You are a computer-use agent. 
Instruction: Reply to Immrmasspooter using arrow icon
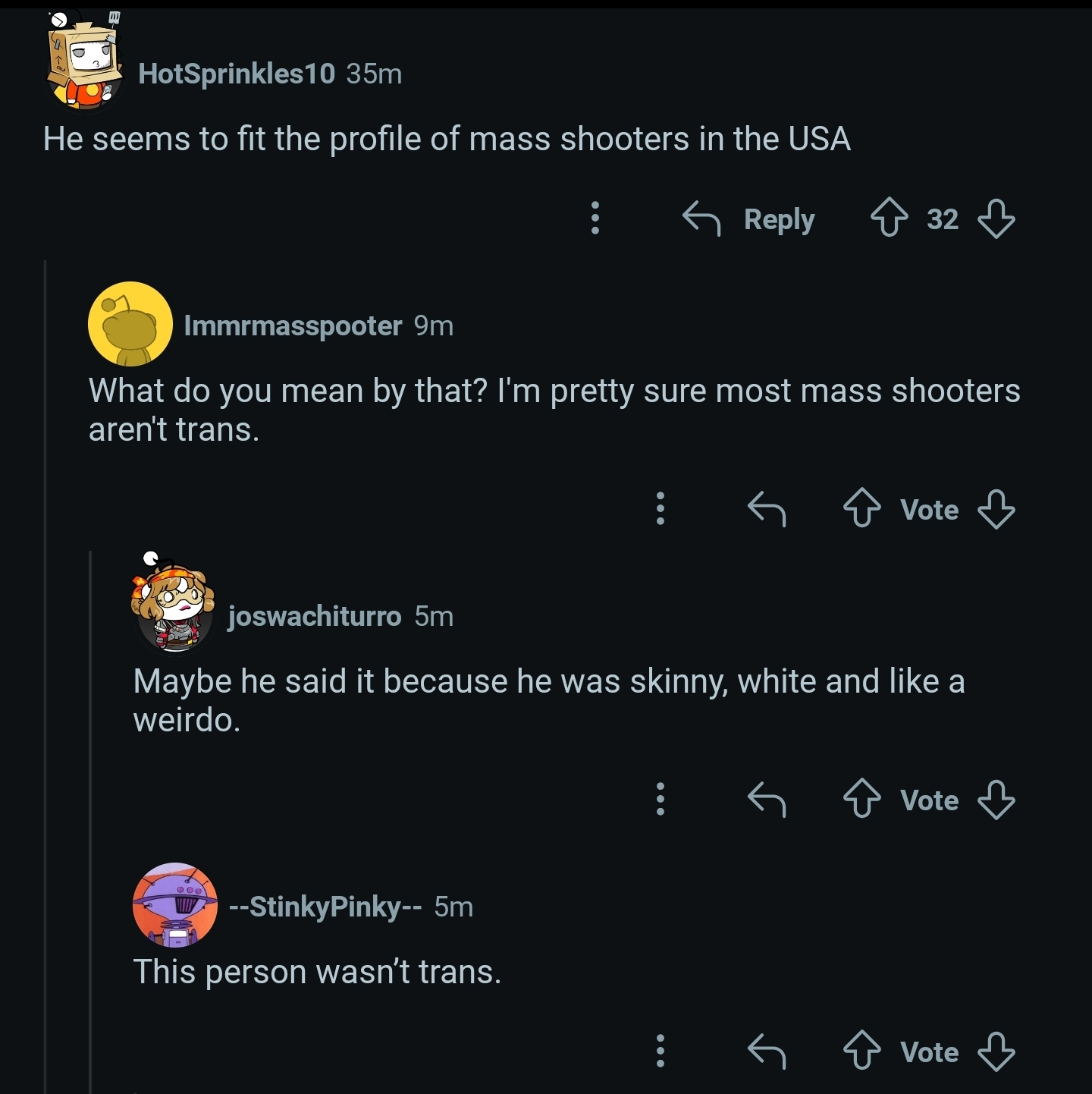coord(766,508)
